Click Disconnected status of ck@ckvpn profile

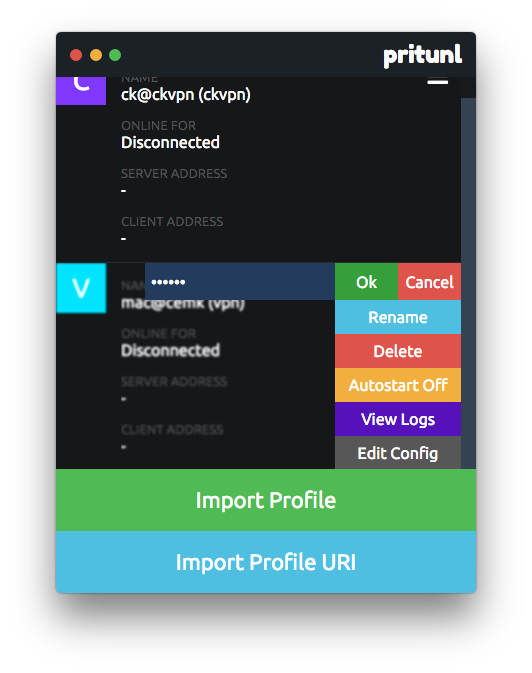point(170,142)
